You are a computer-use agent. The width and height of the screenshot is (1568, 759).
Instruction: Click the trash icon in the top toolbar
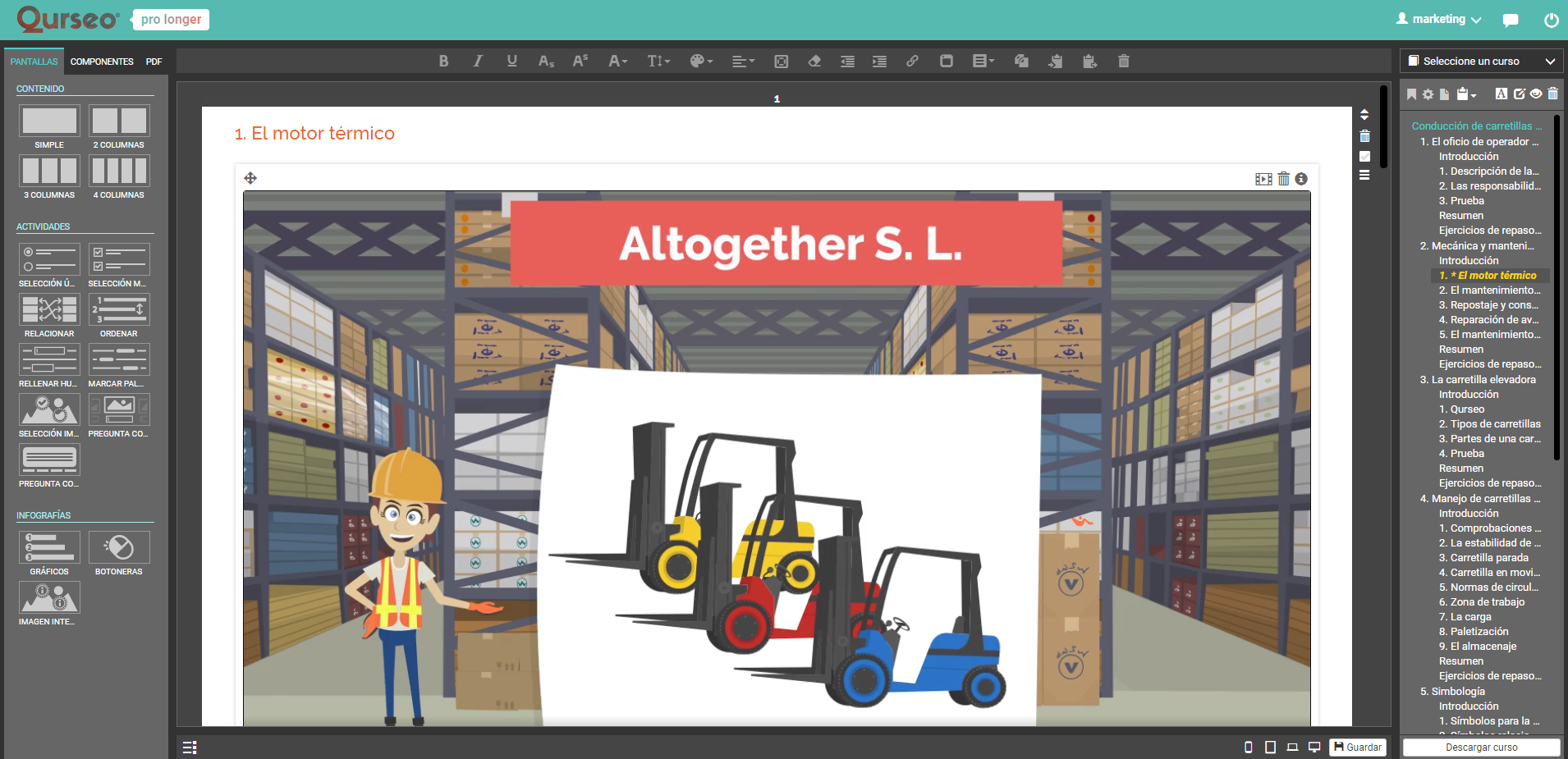tap(1124, 61)
